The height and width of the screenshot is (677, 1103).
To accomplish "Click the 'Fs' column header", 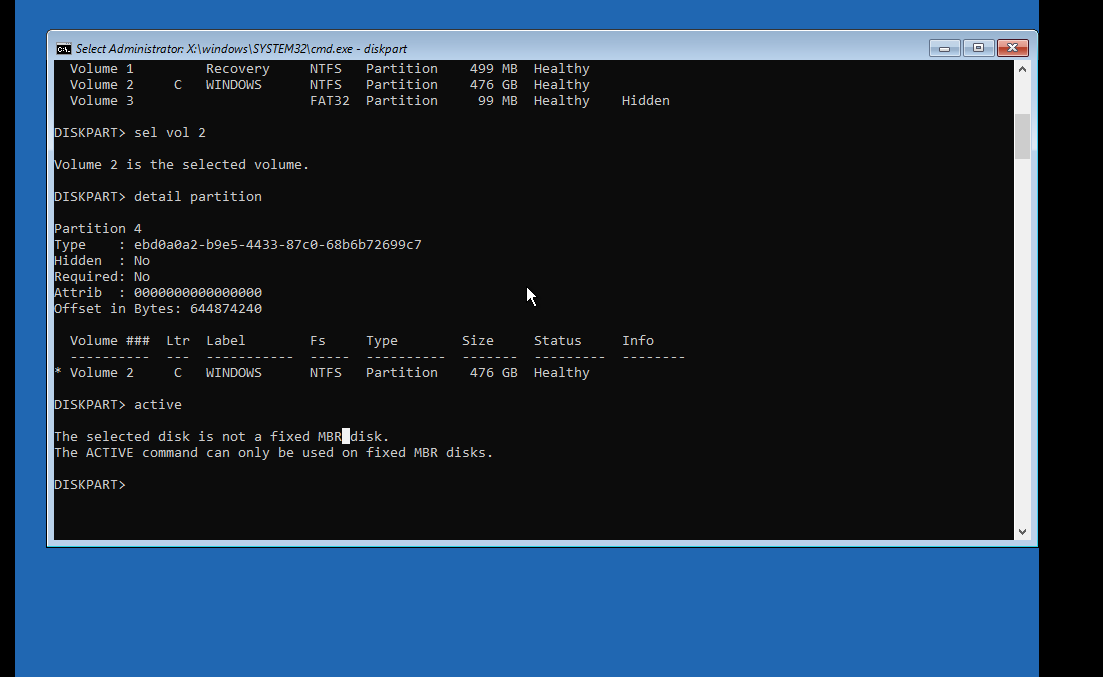I will (x=318, y=341).
